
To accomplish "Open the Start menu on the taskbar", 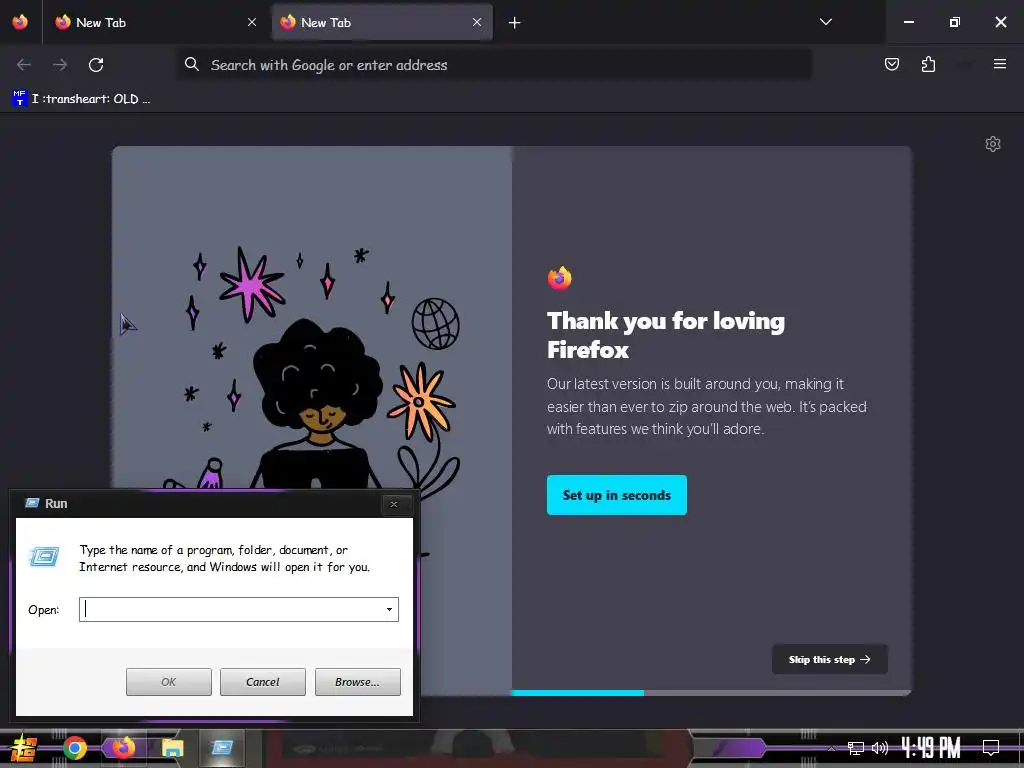I will (x=24, y=748).
